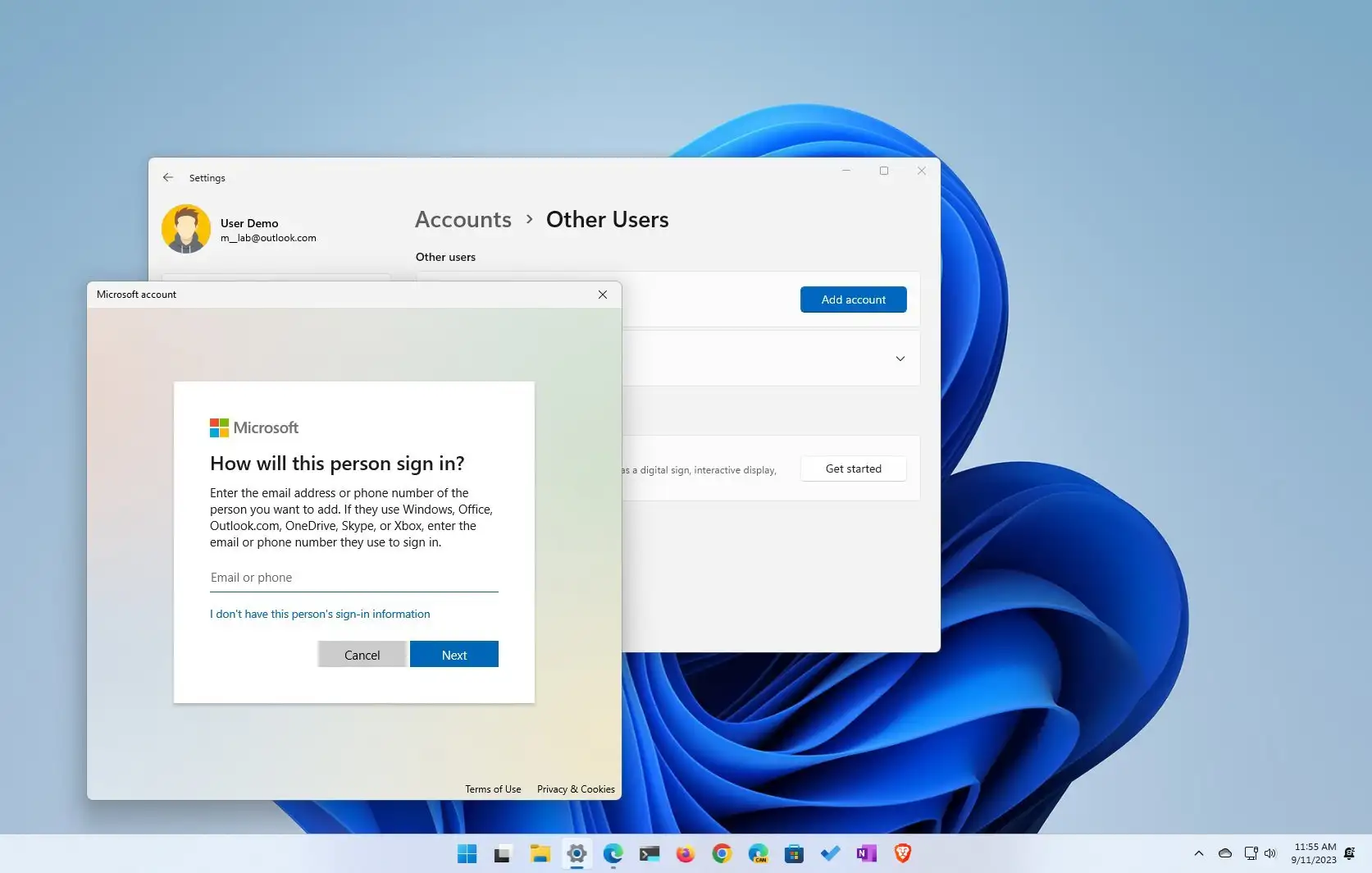
Task: Click the Email or phone input field
Action: click(x=353, y=577)
